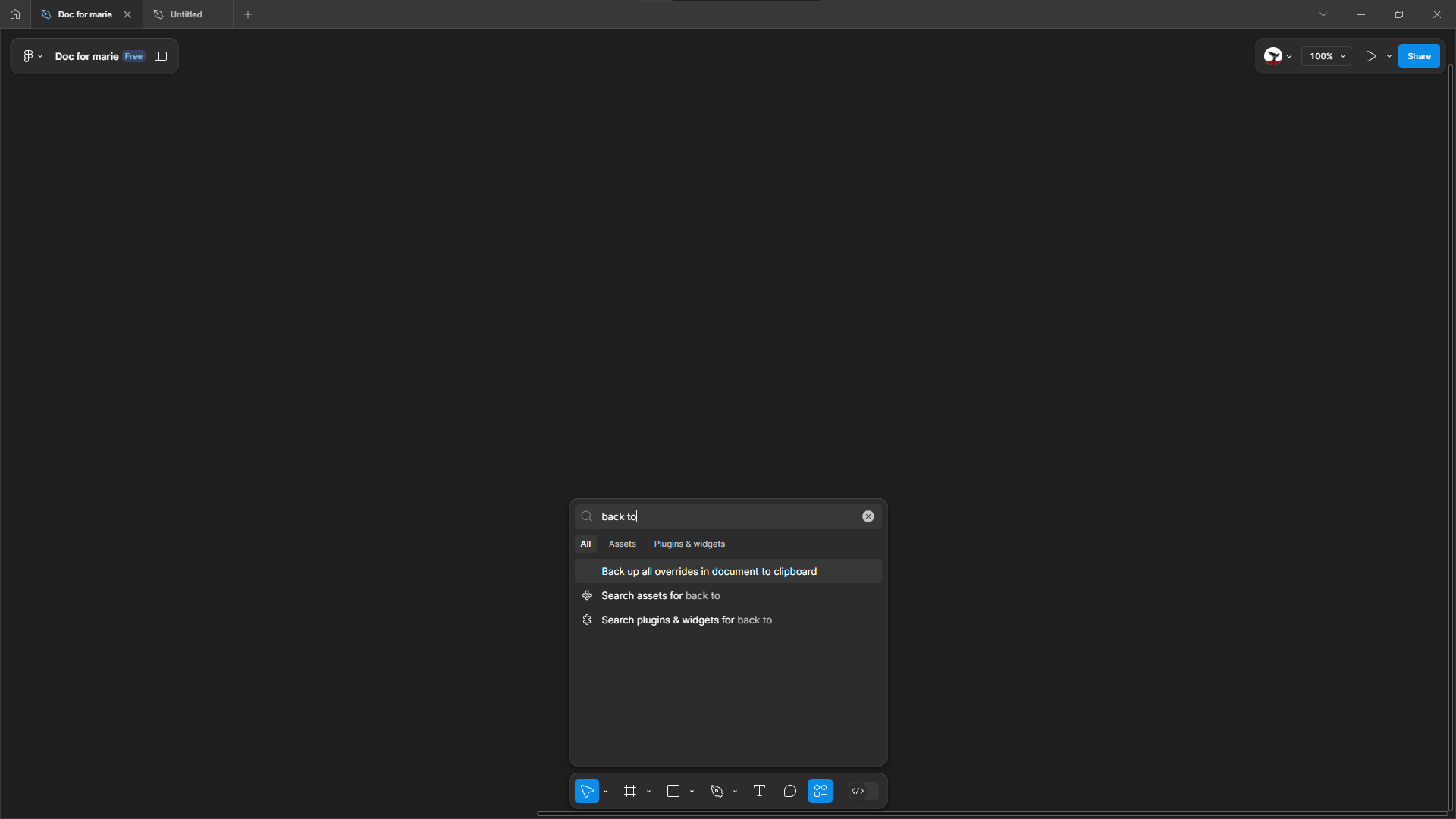Toggle the sidebar panel visibility
The height and width of the screenshot is (819, 1456).
[x=161, y=56]
